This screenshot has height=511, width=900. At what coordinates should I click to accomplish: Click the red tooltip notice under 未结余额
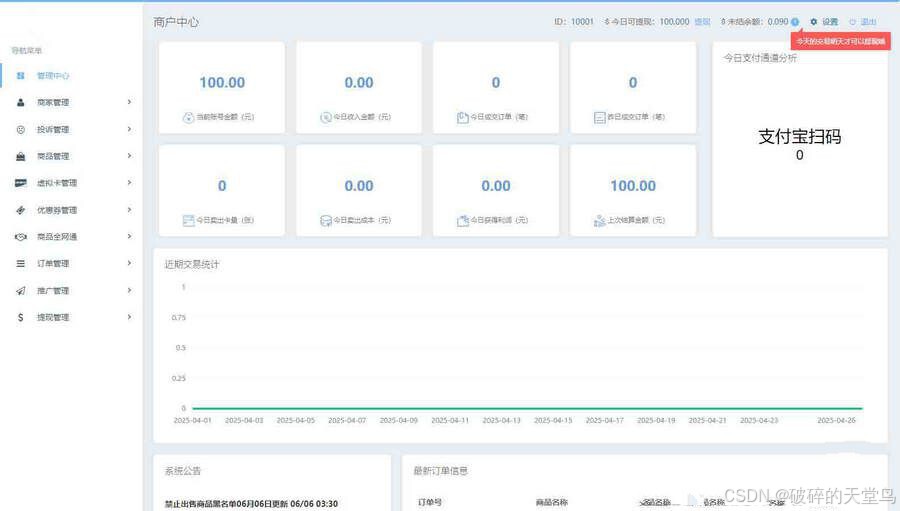pos(840,41)
